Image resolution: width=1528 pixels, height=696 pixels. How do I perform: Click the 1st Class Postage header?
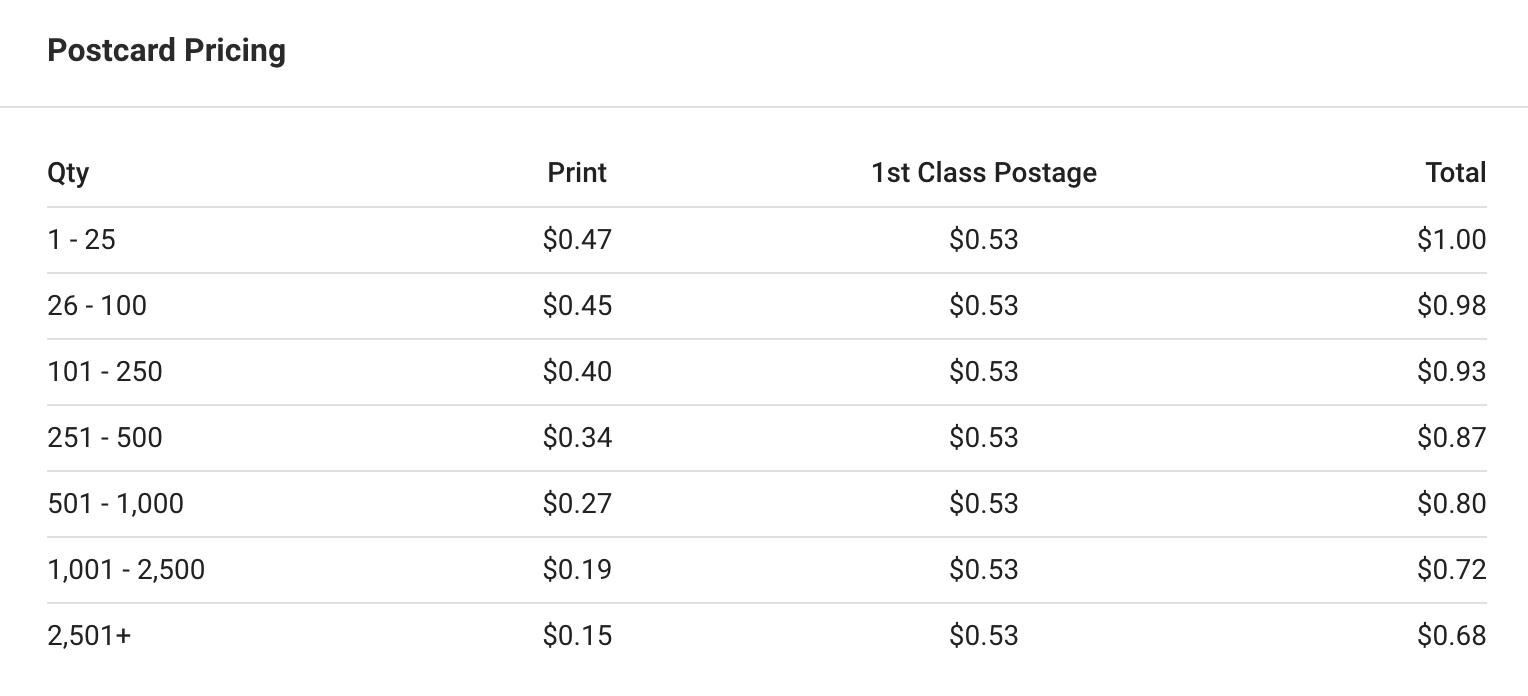(x=984, y=173)
